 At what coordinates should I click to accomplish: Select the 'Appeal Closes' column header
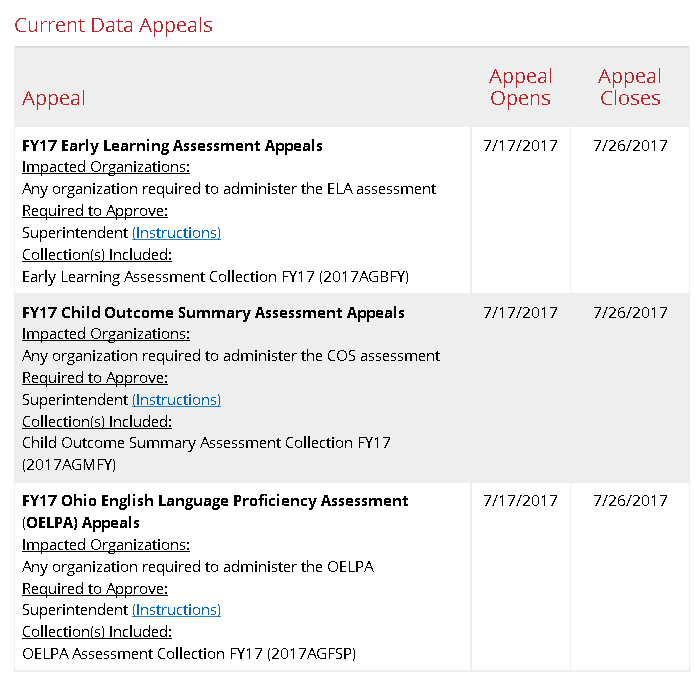click(630, 87)
